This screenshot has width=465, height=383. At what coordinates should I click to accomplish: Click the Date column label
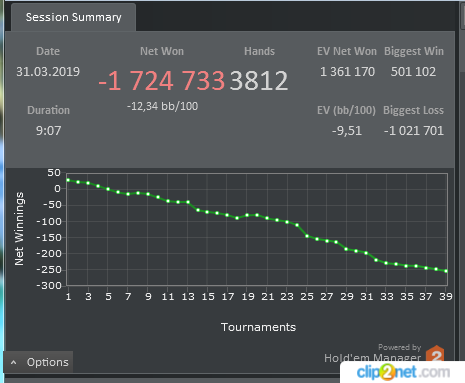tap(48, 51)
